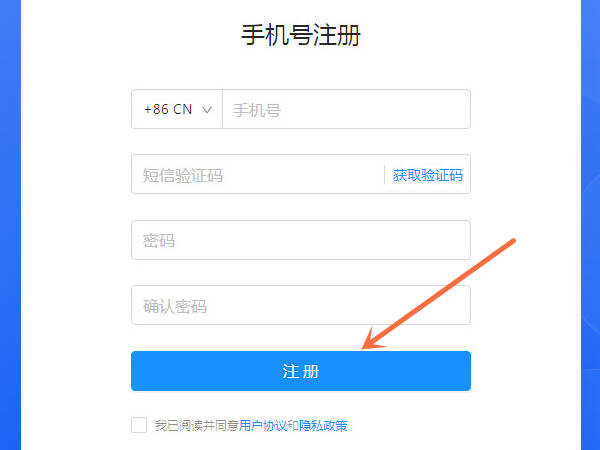
Task: Open the 隐私政策 privacy policy link
Action: 323,426
